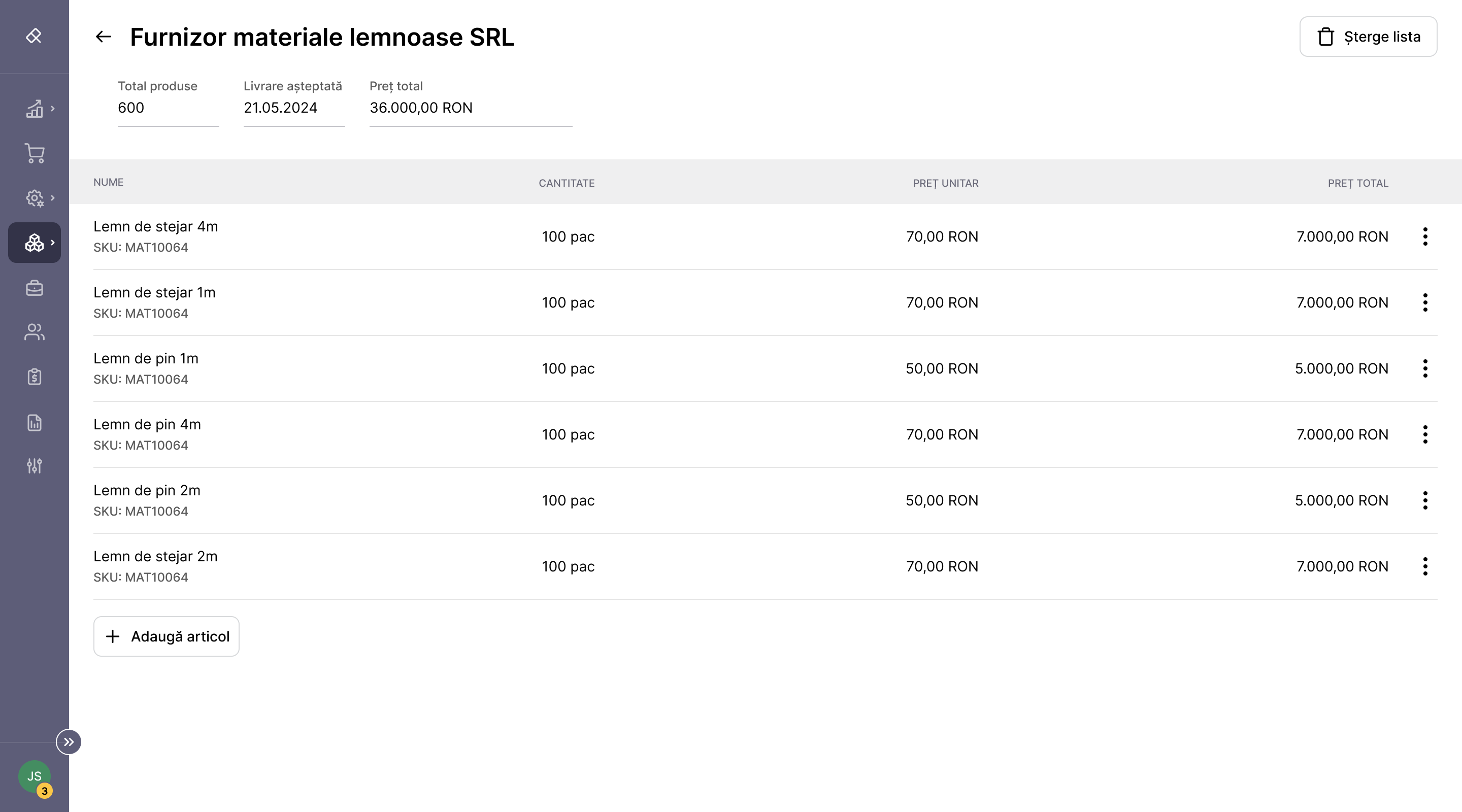The width and height of the screenshot is (1462, 812).
Task: Go back using the left arrow
Action: tap(103, 37)
